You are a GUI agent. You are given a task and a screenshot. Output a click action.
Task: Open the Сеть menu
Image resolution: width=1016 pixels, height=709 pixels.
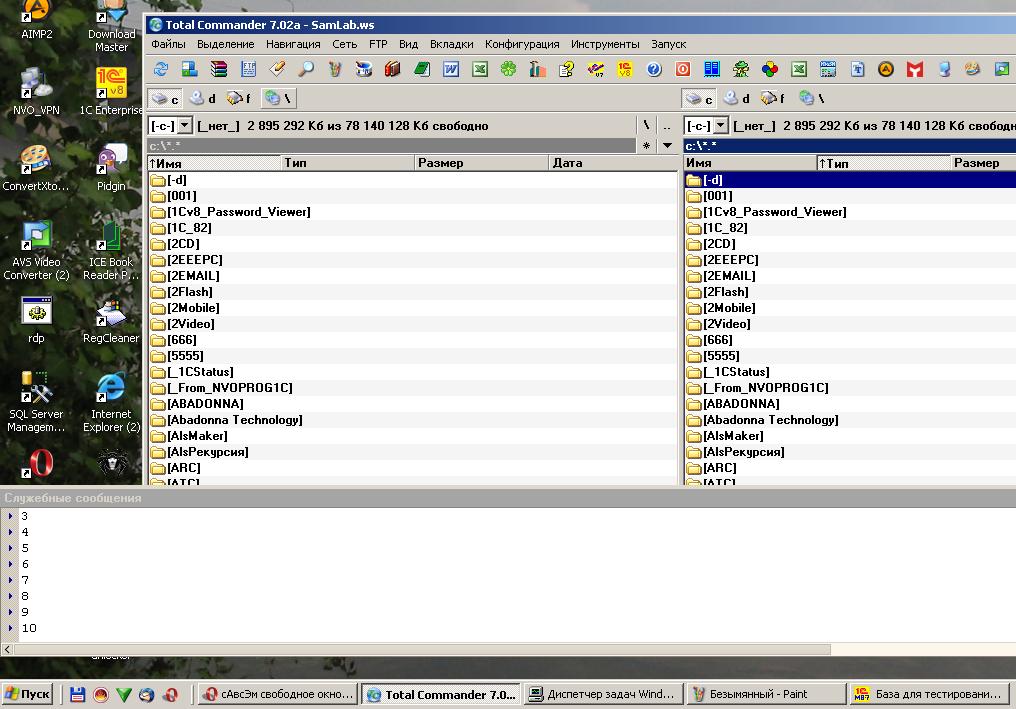pyautogui.click(x=345, y=44)
